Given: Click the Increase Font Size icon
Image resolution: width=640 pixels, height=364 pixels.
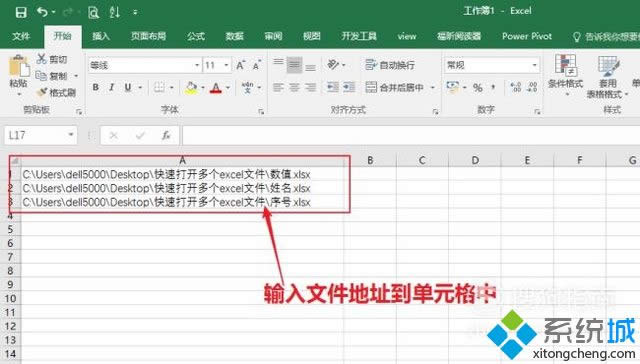Looking at the screenshot, I should (240, 65).
